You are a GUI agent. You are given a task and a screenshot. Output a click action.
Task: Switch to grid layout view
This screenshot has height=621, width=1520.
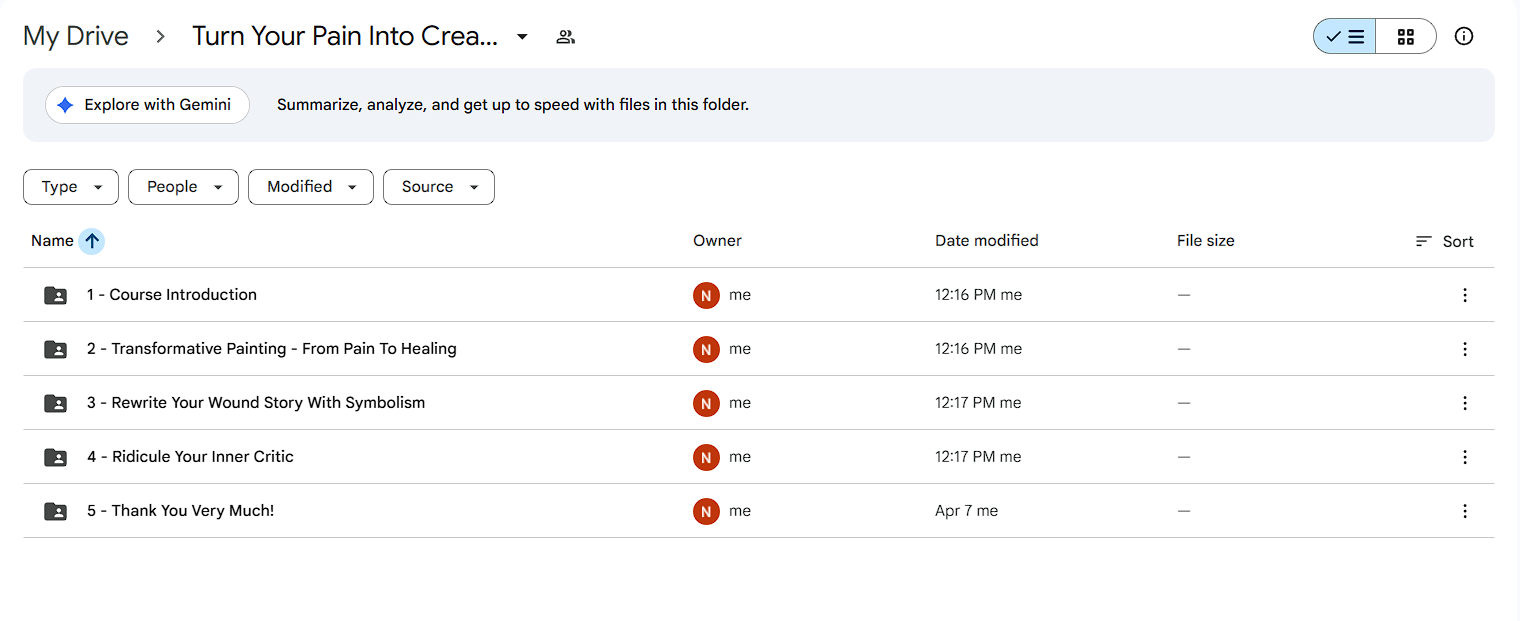pyautogui.click(x=1406, y=37)
